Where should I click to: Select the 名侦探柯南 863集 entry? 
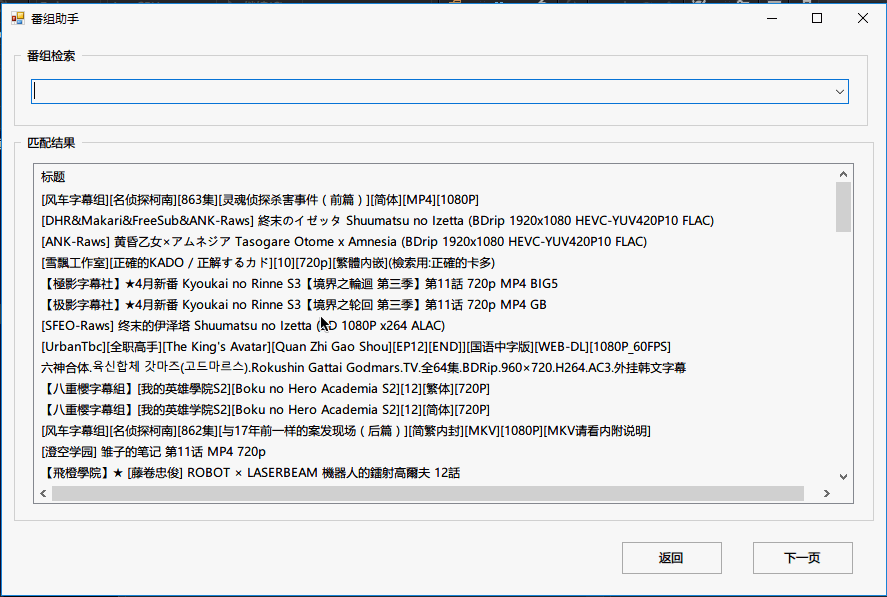point(300,199)
